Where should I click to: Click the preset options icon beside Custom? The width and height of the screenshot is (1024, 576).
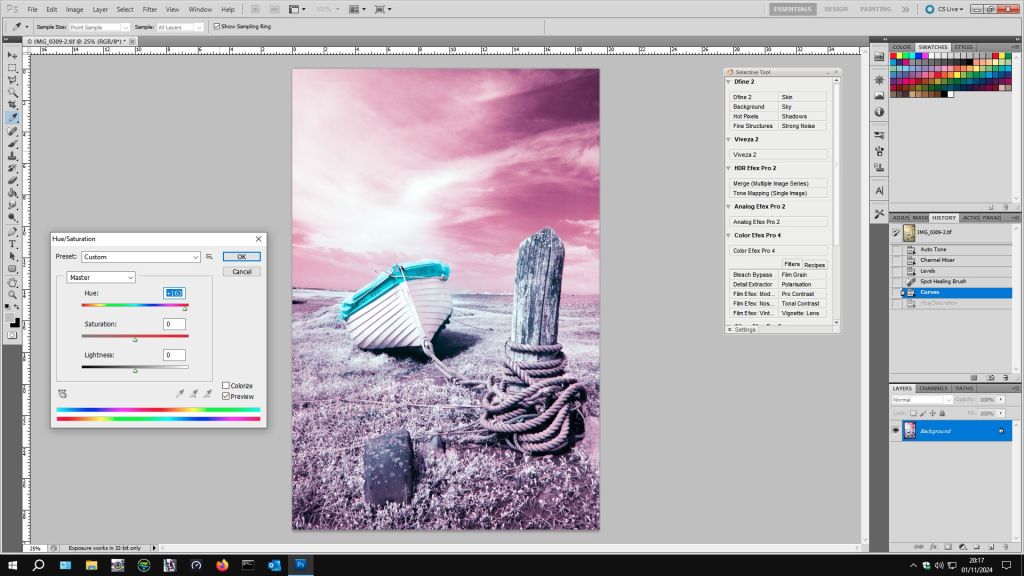coord(210,257)
